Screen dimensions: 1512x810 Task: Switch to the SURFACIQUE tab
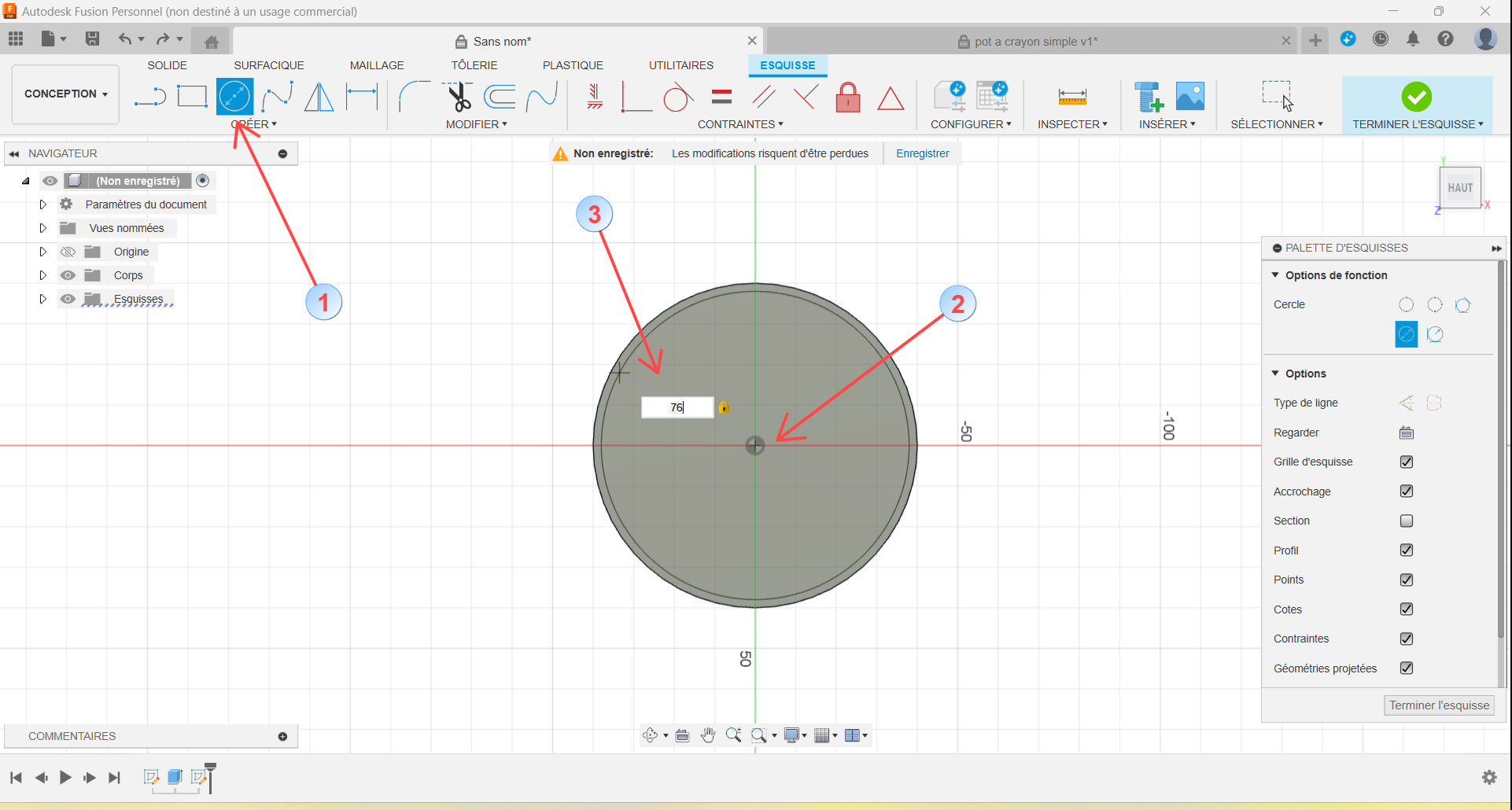coord(269,65)
